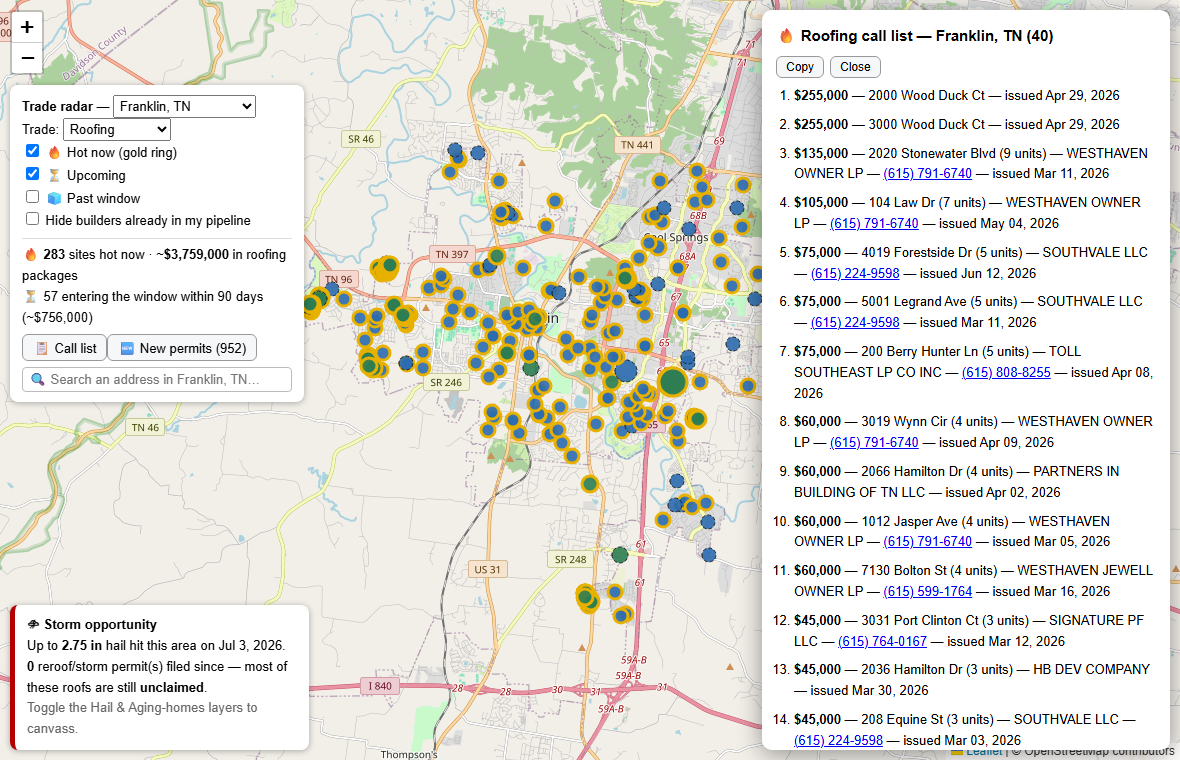Call (615) 224-9598 for 5001 Legrand Ave
1180x760 pixels.
tap(855, 322)
